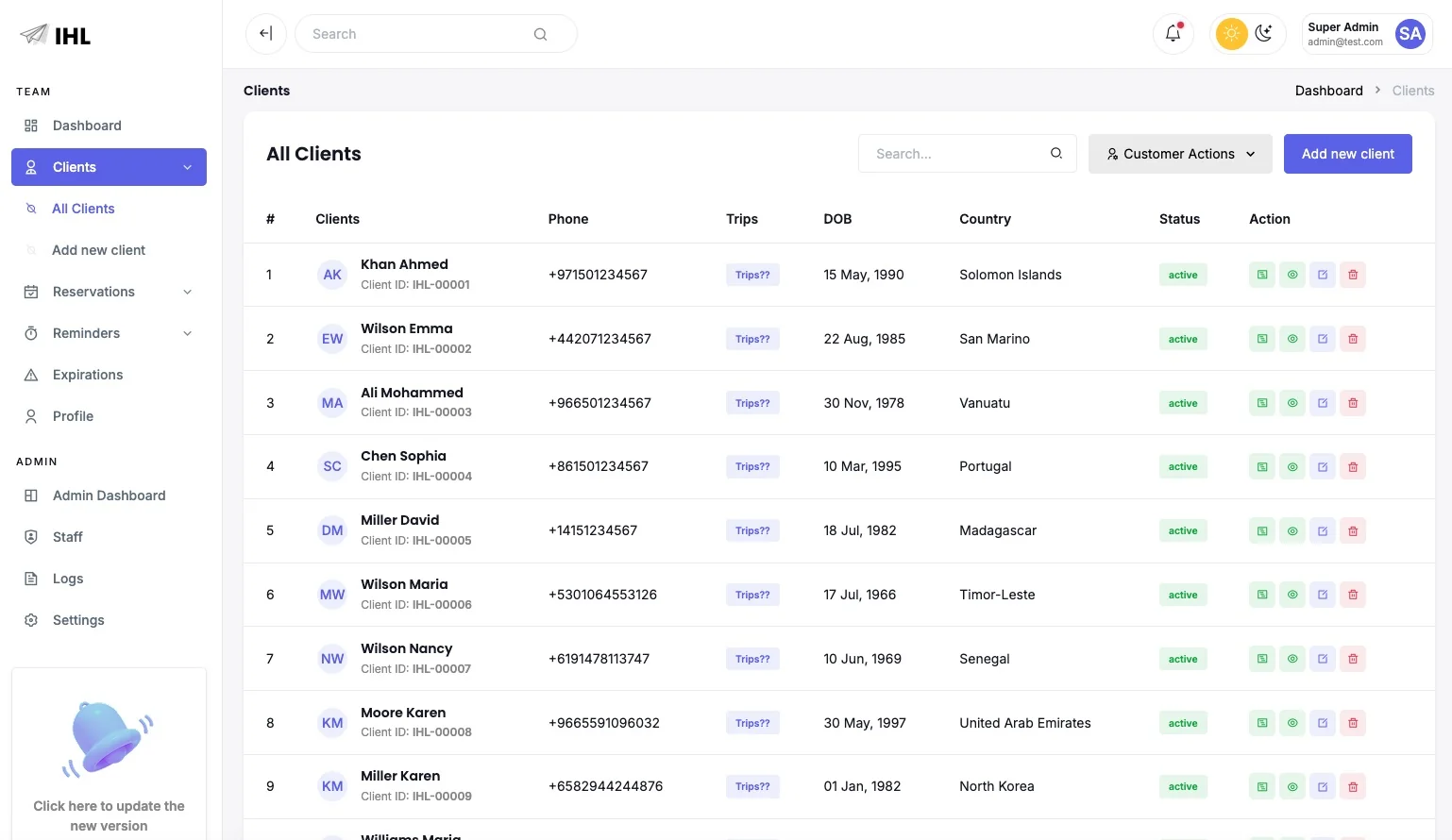Collapse the Clients sidebar section
Screen dimensions: 1452x840
[x=109, y=167]
